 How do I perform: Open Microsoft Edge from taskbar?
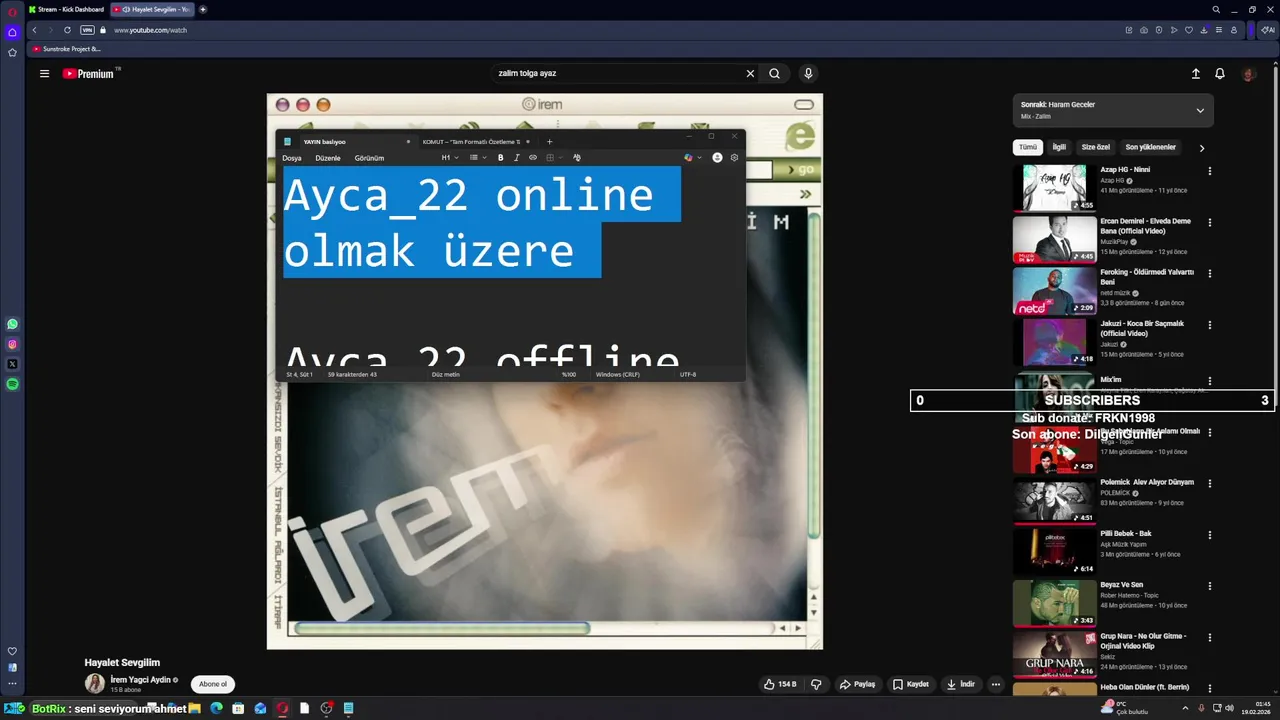pyautogui.click(x=216, y=708)
